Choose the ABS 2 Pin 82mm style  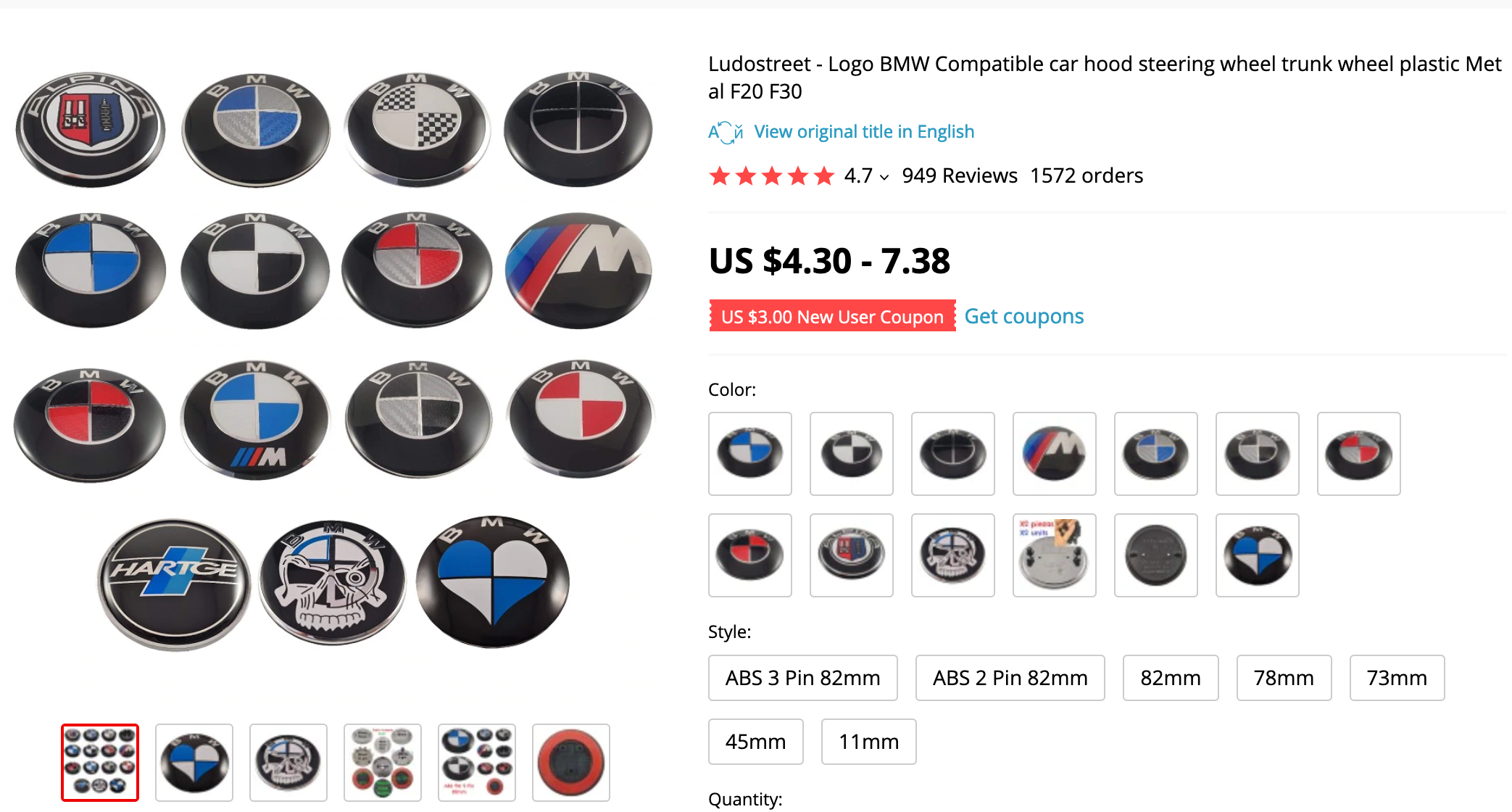(1010, 678)
